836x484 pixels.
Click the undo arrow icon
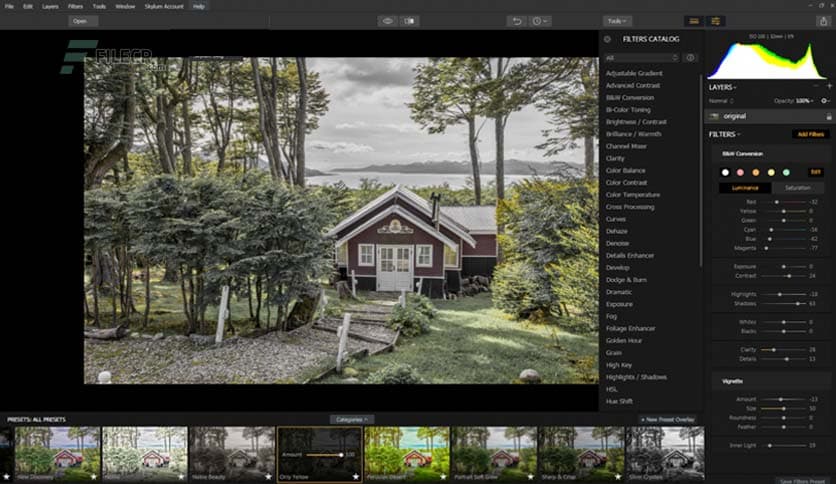point(517,21)
